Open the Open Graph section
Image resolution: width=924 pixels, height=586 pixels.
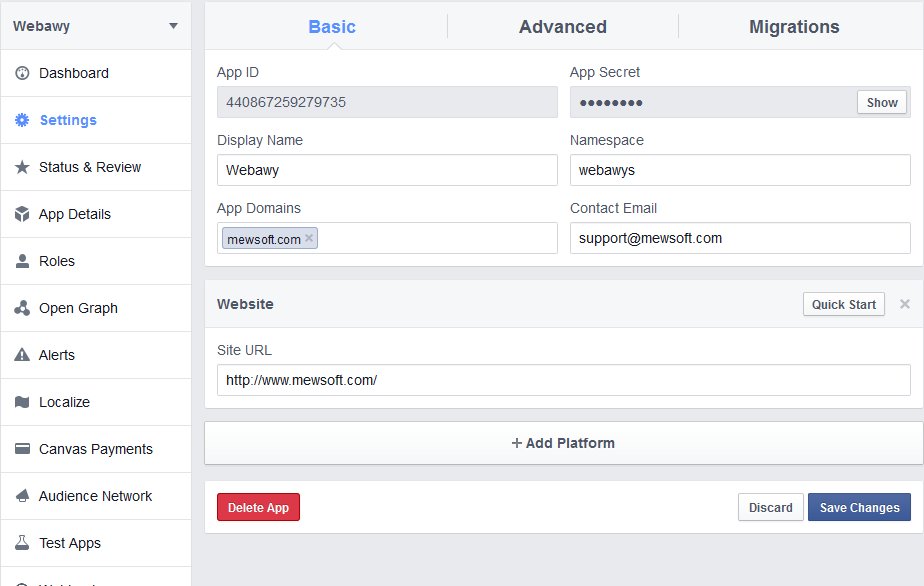[95, 308]
